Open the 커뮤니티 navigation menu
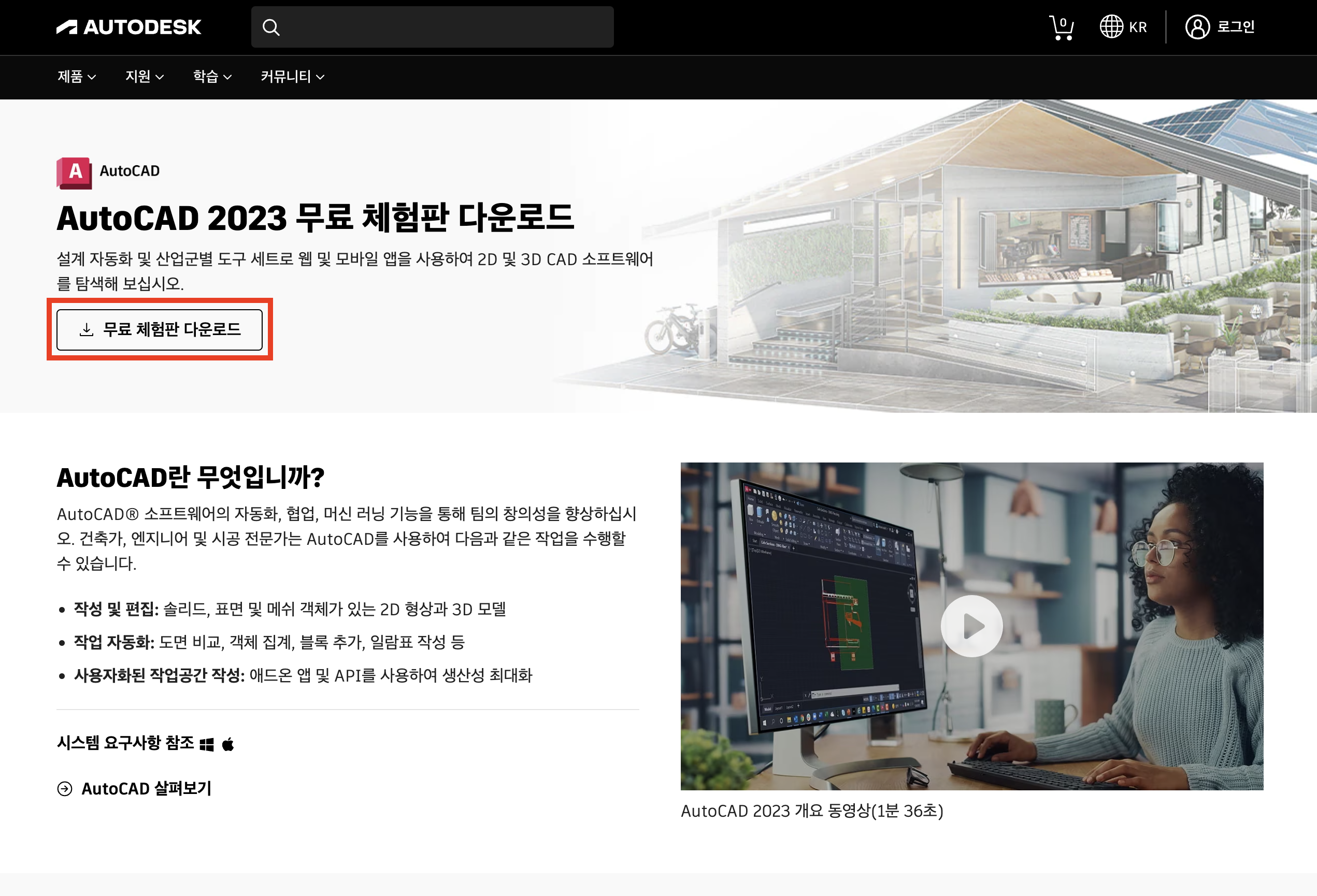Screen dimensions: 1317x896 (x=292, y=77)
